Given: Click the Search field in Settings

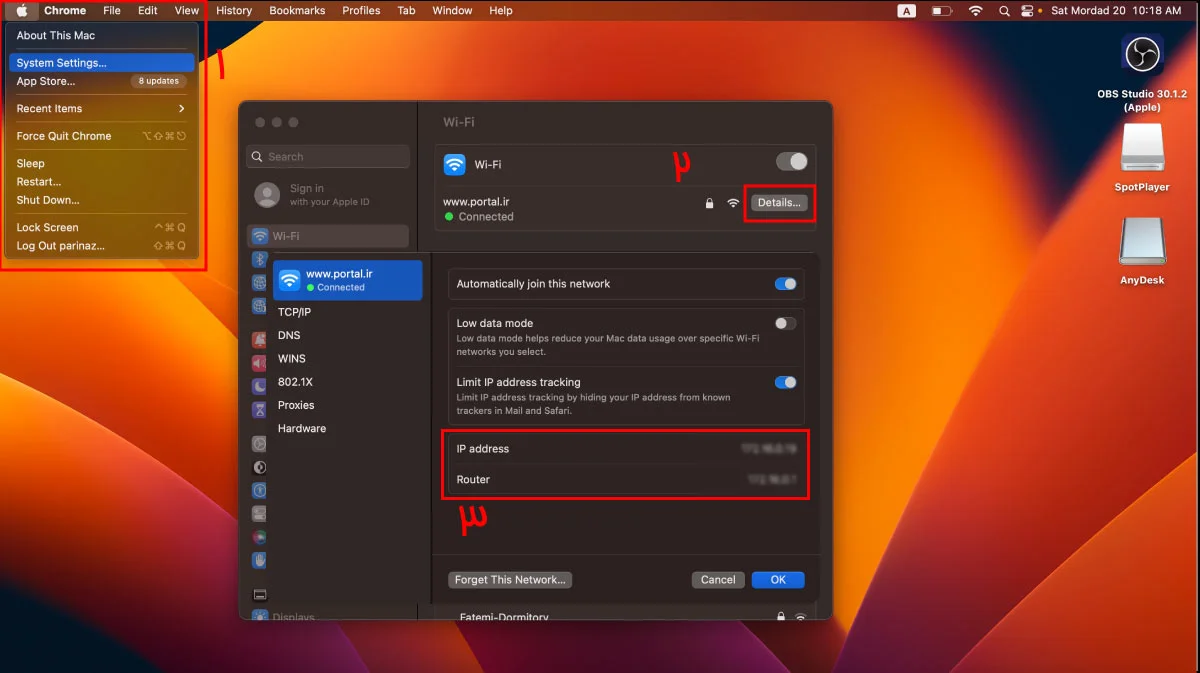Looking at the screenshot, I should [330, 157].
